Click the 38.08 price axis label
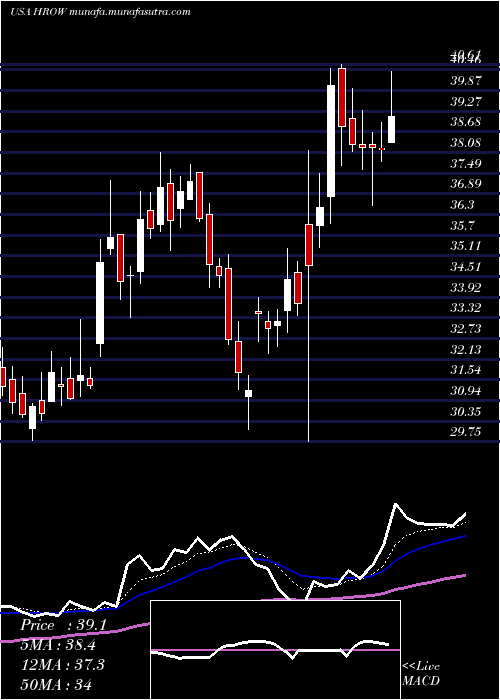Viewport: 500px width, 700px height. 466,143
